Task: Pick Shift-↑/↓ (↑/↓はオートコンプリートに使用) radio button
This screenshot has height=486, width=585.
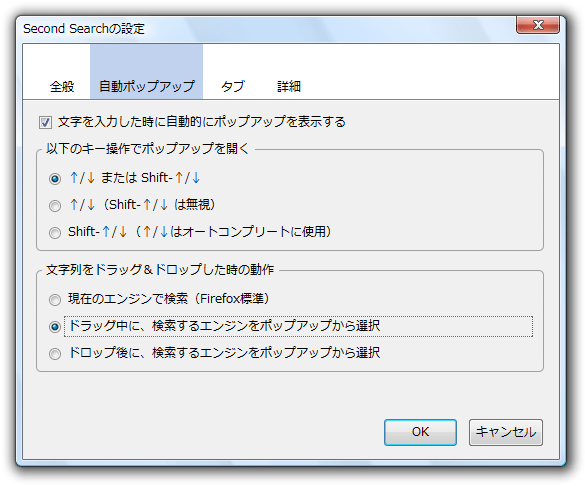Action: [x=55, y=232]
